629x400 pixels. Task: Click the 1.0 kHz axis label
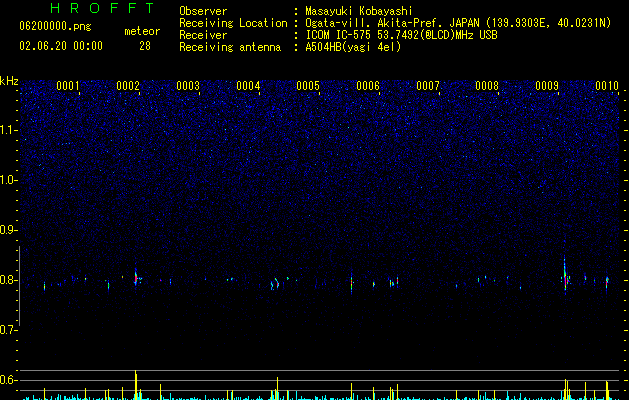point(9,180)
